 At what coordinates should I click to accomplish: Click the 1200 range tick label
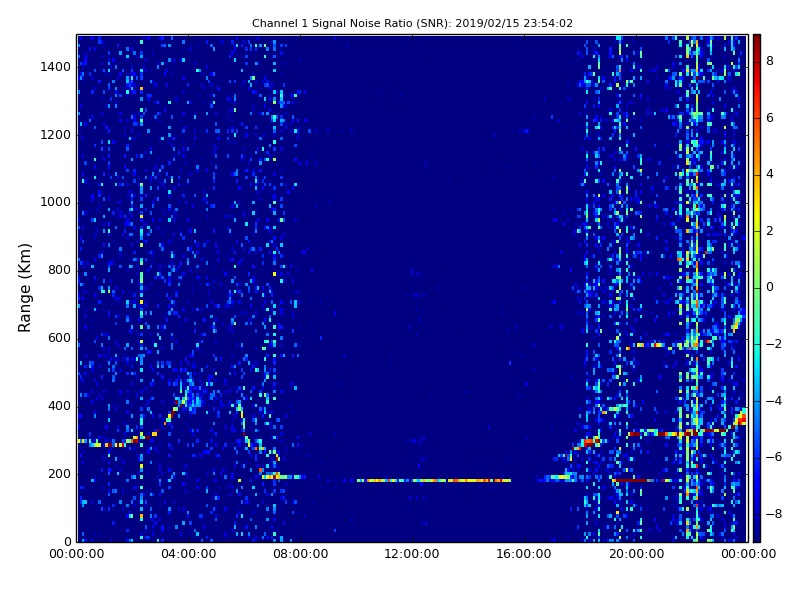[56, 135]
